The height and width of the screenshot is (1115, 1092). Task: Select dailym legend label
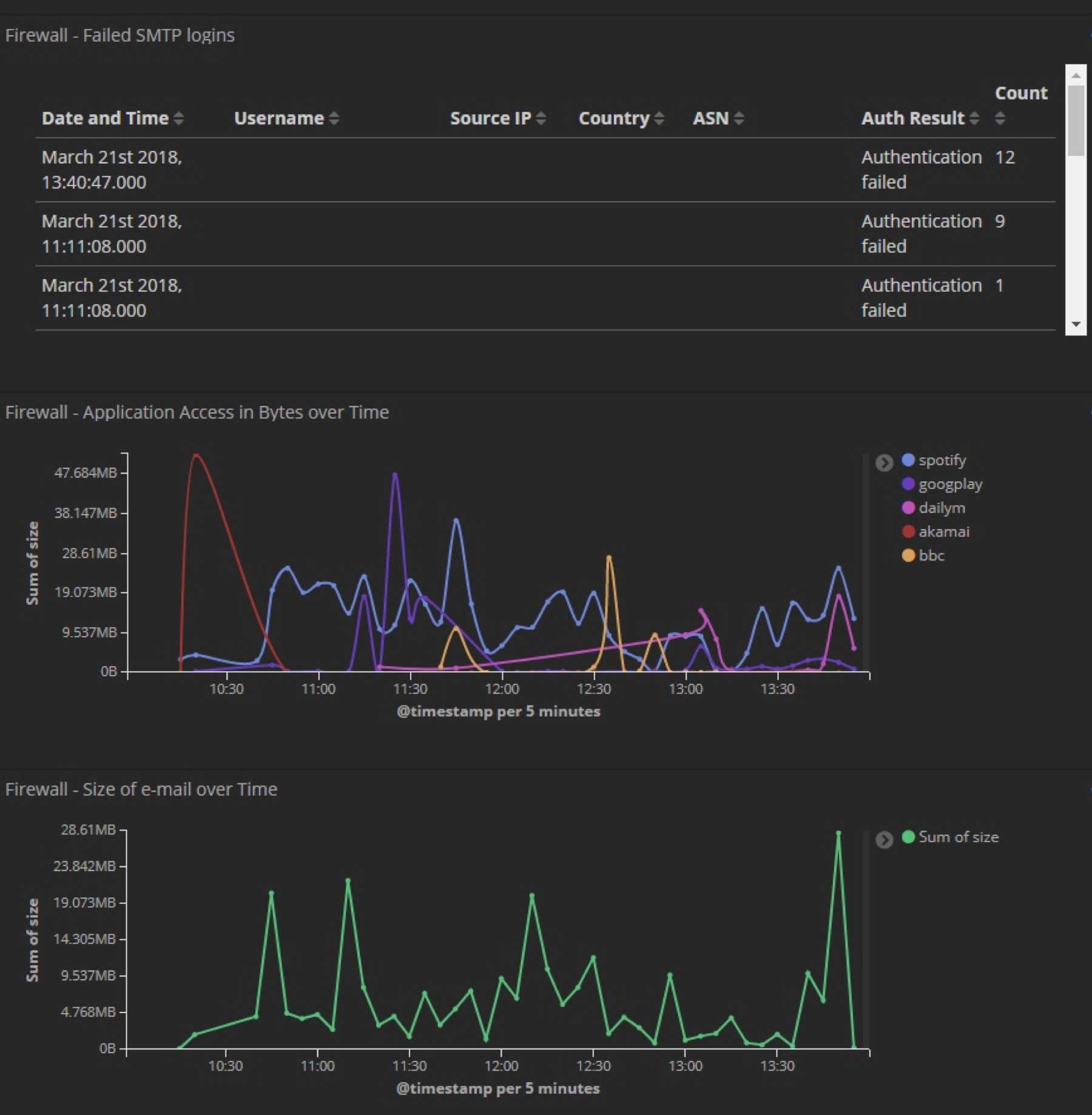(942, 508)
